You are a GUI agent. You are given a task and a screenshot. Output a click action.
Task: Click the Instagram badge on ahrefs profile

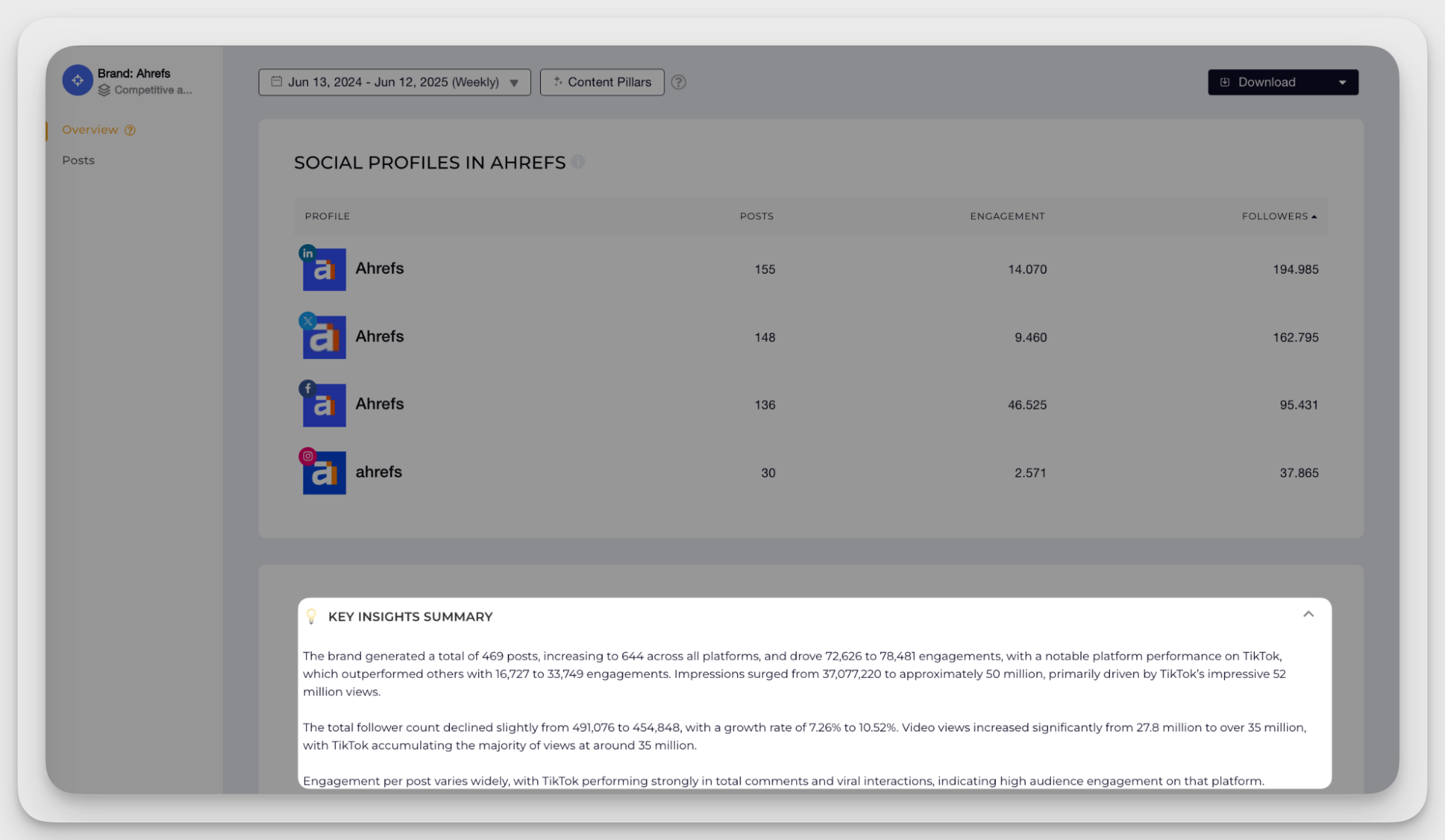[307, 456]
